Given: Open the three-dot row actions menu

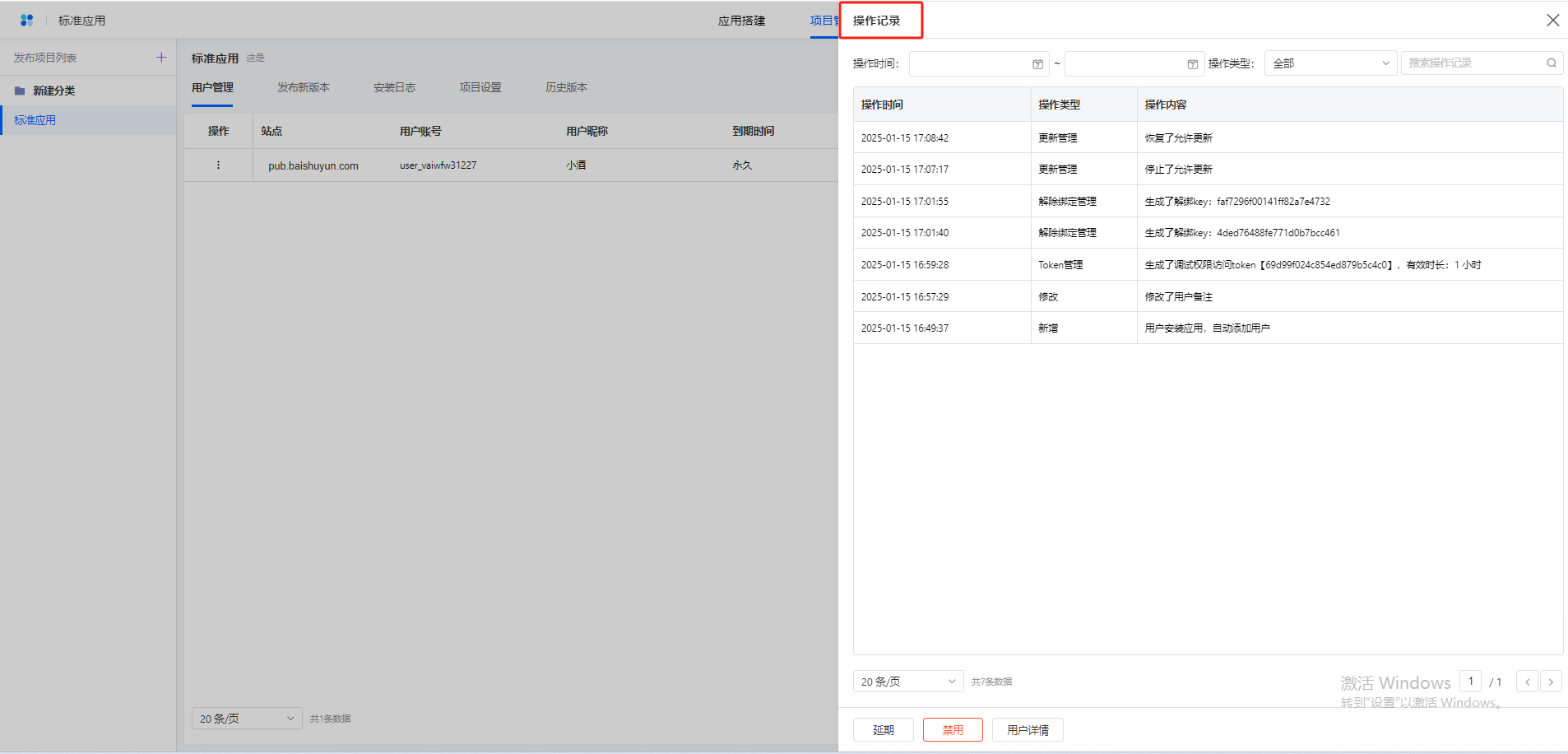Looking at the screenshot, I should point(218,165).
